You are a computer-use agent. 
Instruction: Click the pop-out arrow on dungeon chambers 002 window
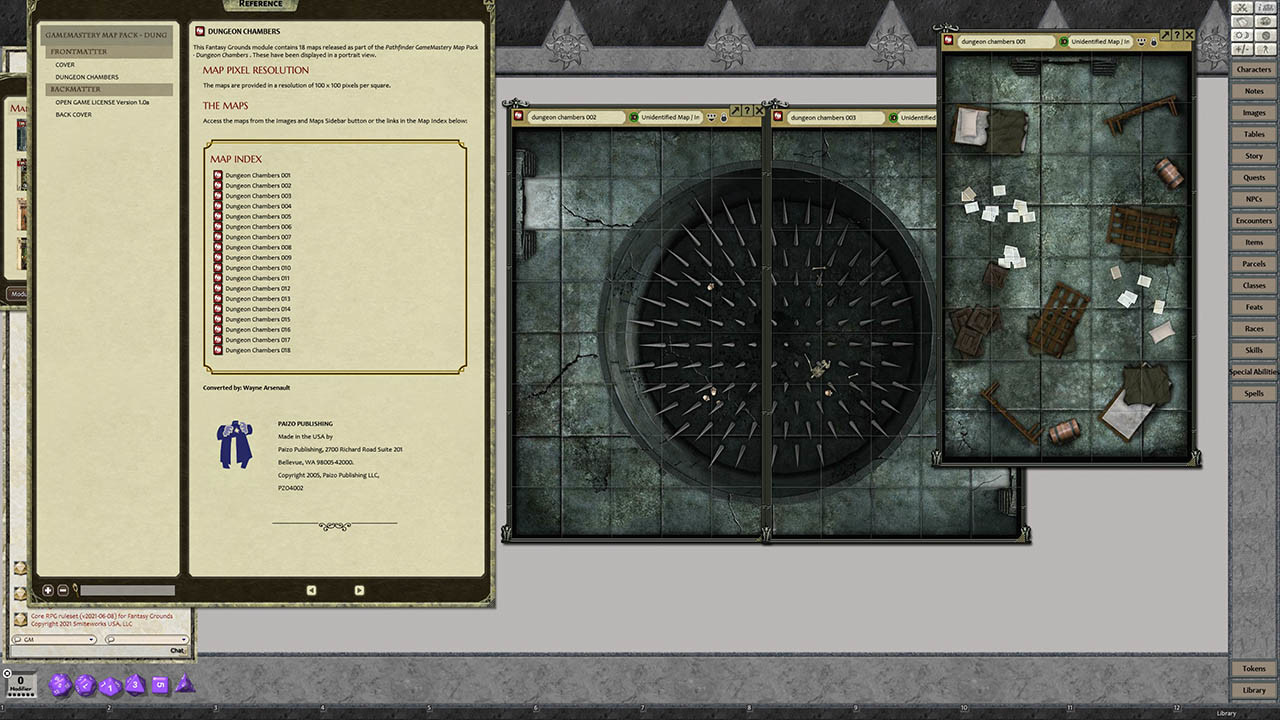pyautogui.click(x=736, y=110)
